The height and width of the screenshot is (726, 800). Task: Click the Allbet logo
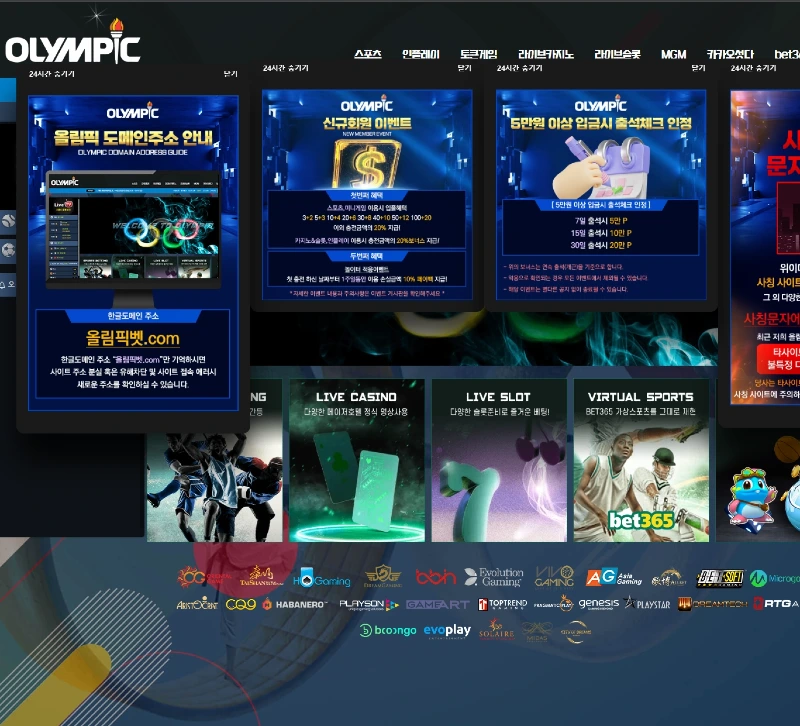[x=668, y=578]
